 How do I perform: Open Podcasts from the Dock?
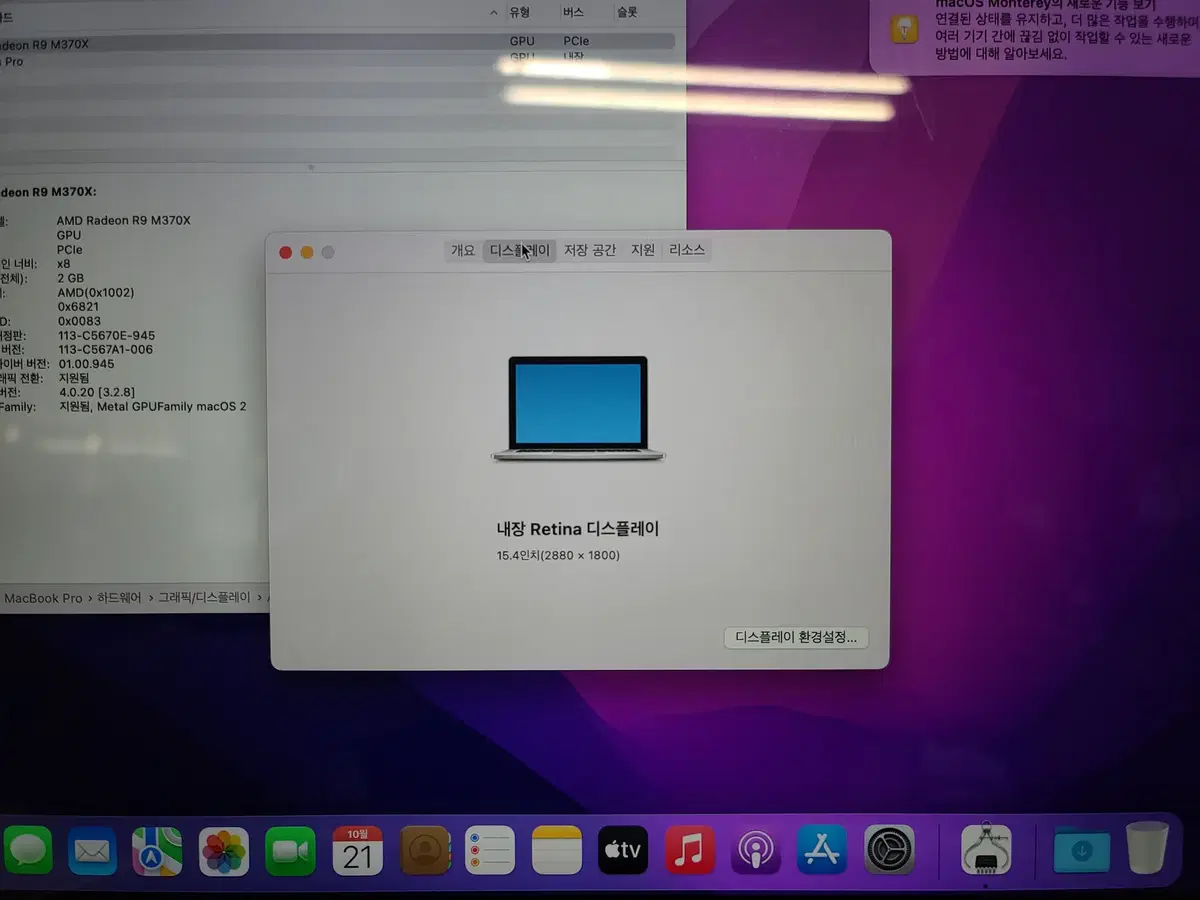pyautogui.click(x=756, y=851)
